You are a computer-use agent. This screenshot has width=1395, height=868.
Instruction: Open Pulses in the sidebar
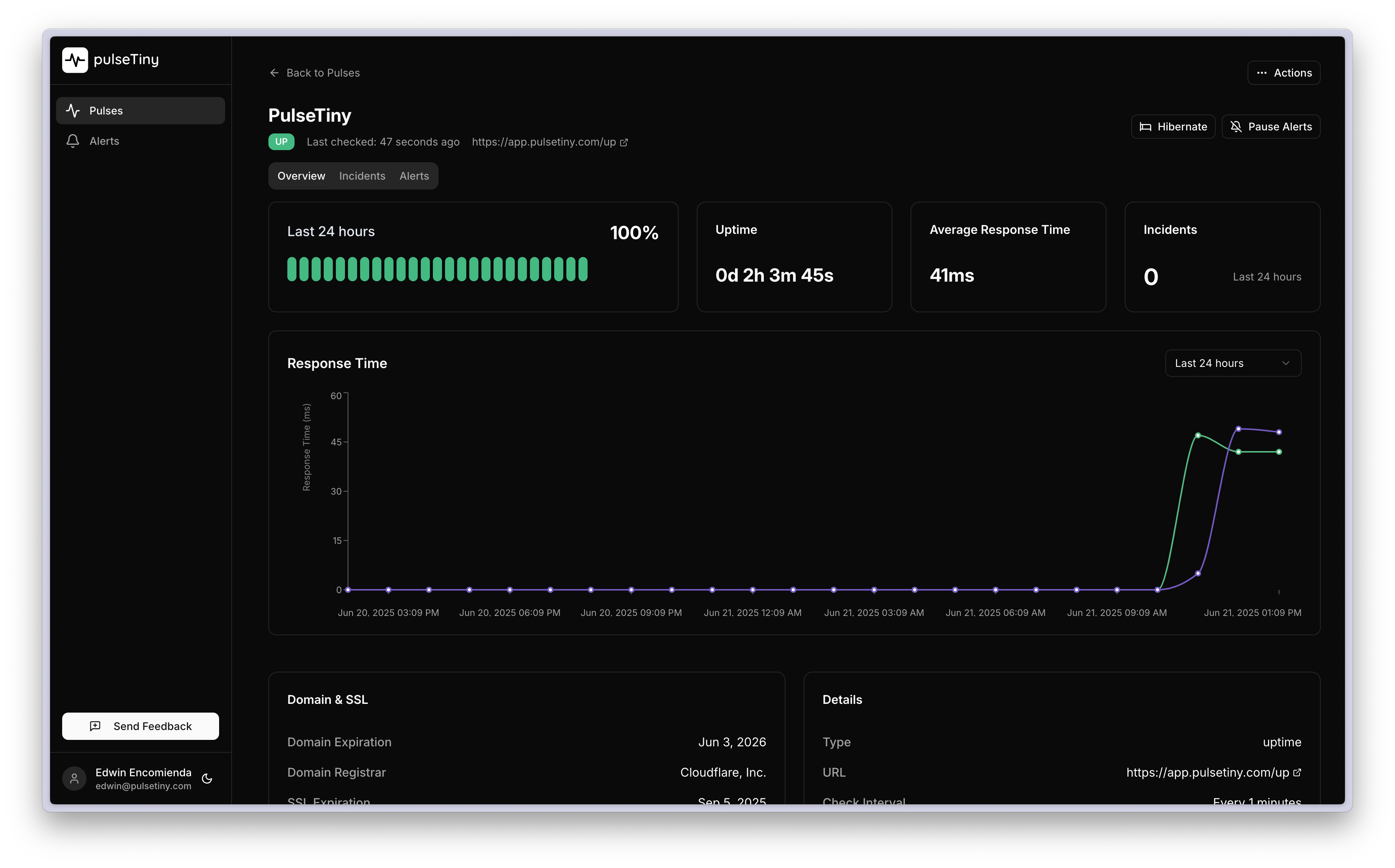click(141, 110)
